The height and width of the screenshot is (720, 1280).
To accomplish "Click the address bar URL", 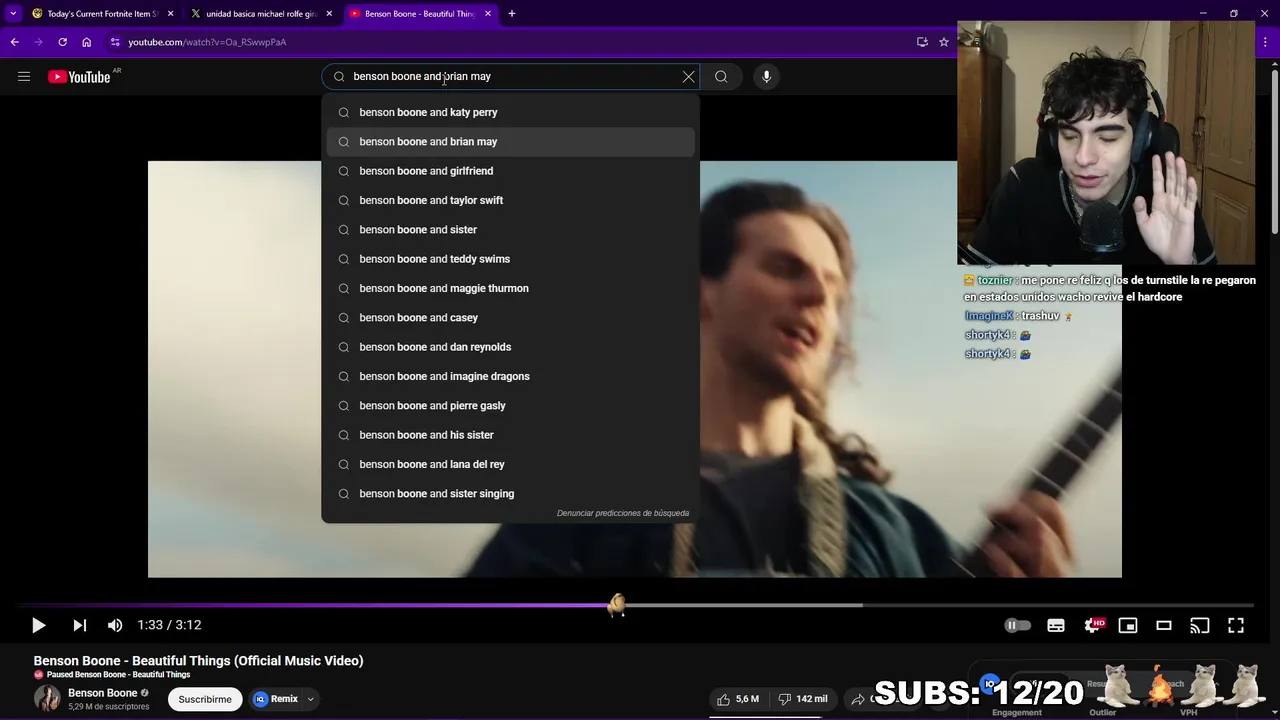I will tap(207, 42).
